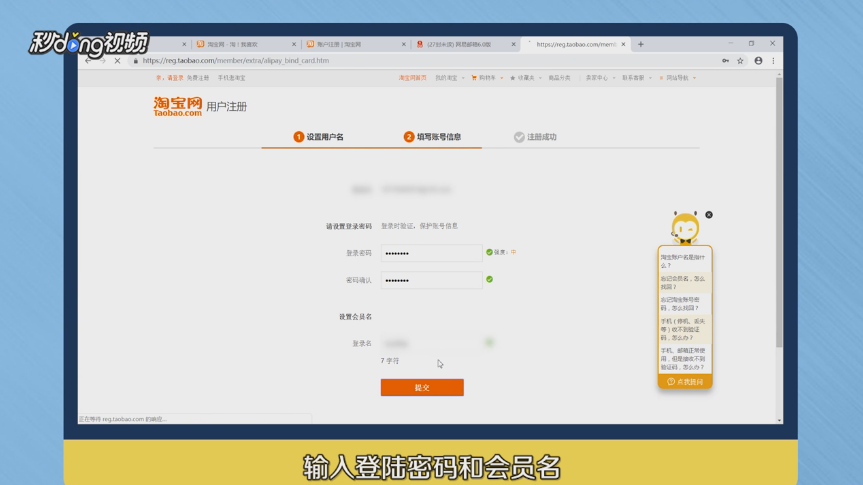Open the Chrome three-dot menu
The height and width of the screenshot is (485, 863).
[x=773, y=61]
